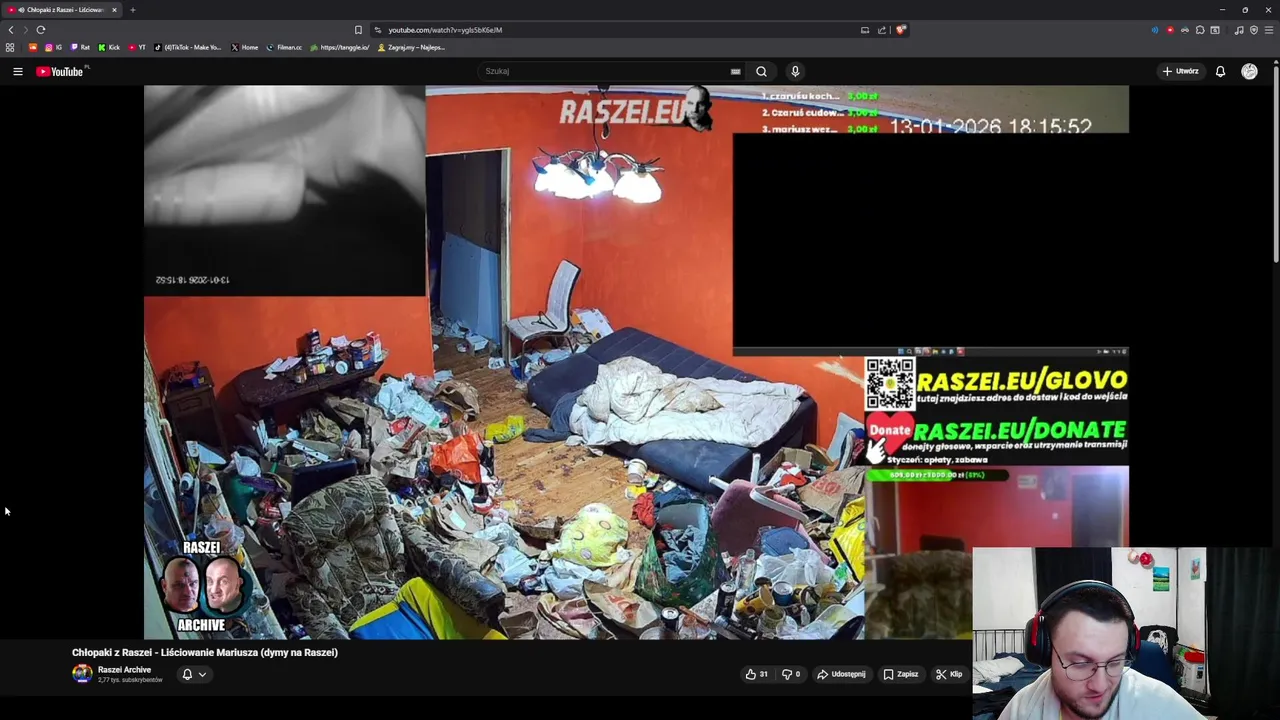Share page icon in address bar
This screenshot has width=1280, height=720.
882,30
